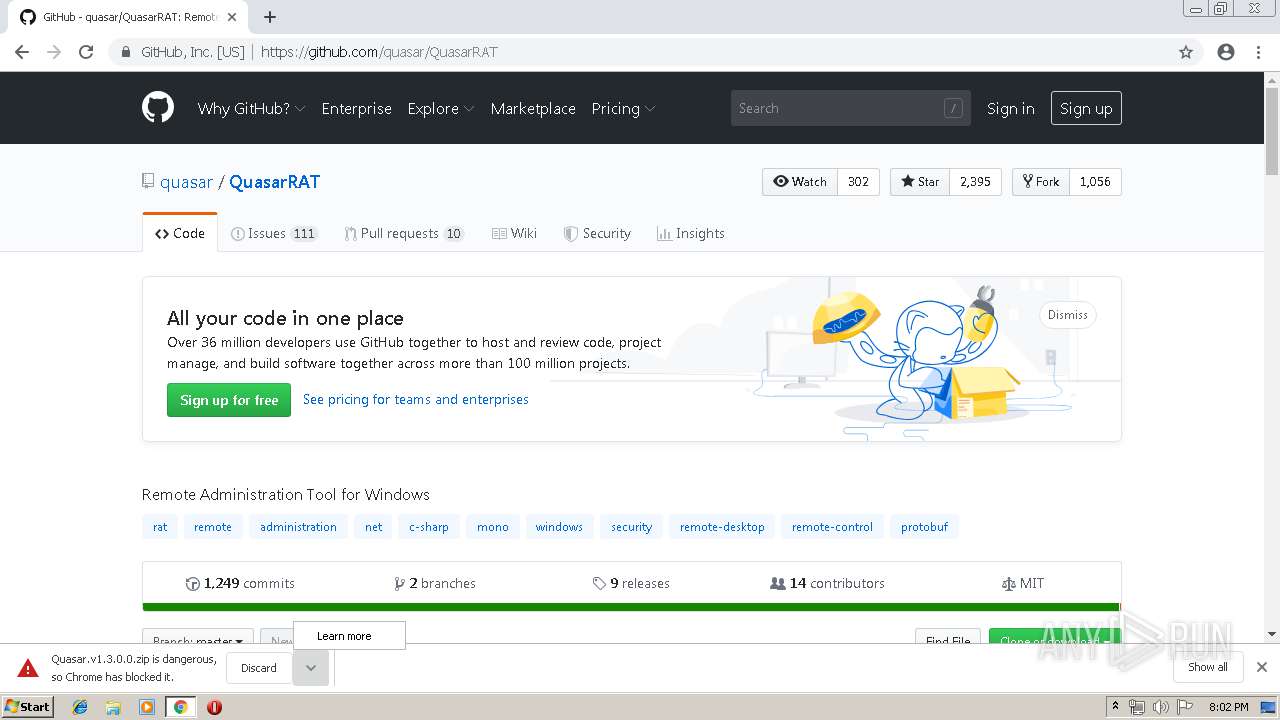Select the Code tab
The image size is (1280, 720).
180,233
